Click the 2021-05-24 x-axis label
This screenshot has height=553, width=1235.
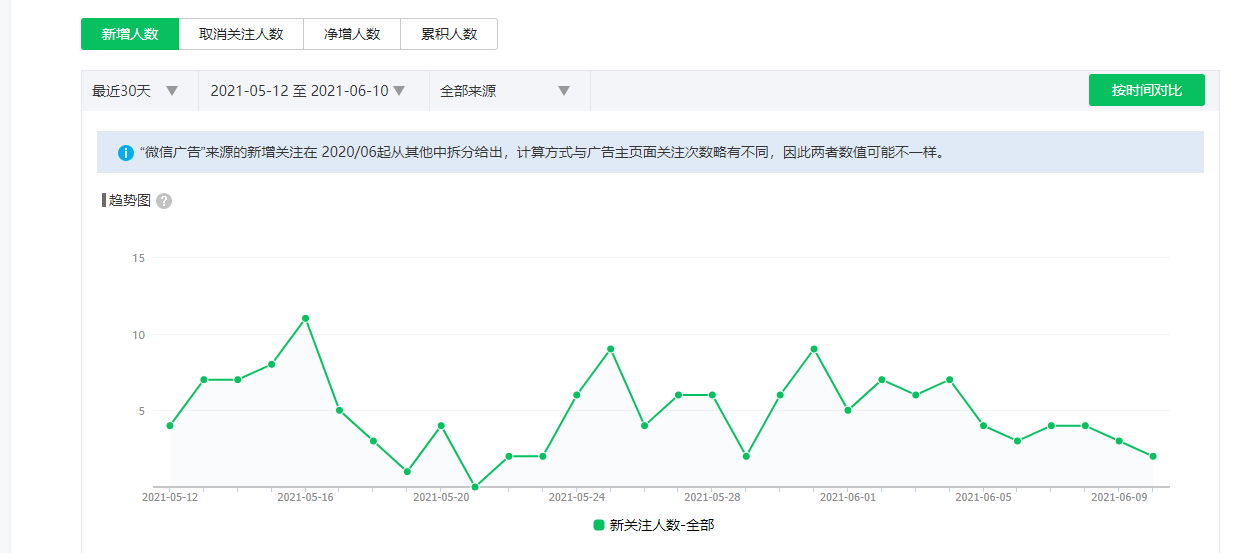pos(577,497)
